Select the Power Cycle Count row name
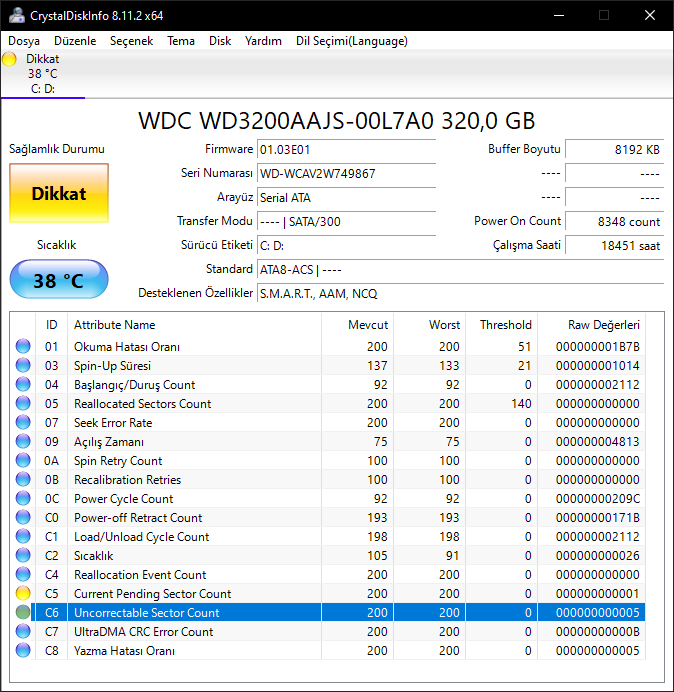Image resolution: width=674 pixels, height=692 pixels. (124, 499)
